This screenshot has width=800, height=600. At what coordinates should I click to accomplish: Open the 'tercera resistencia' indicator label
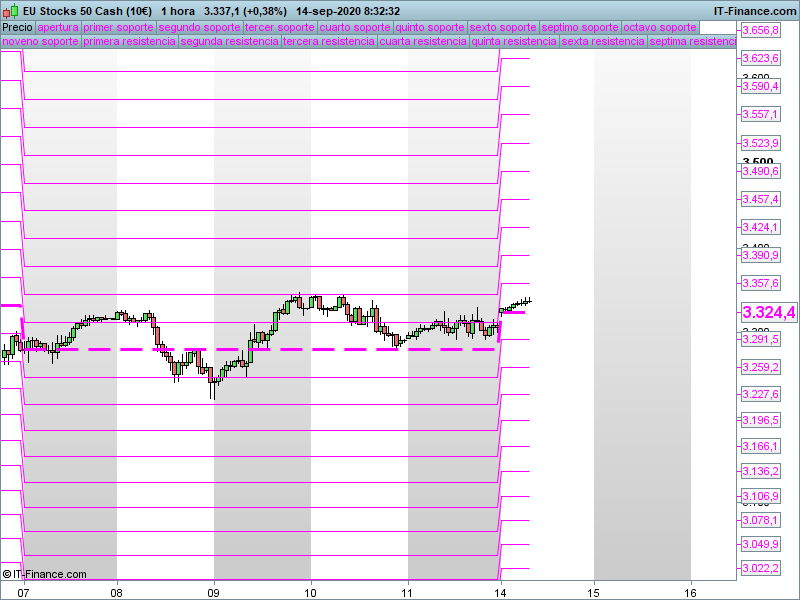[x=328, y=42]
